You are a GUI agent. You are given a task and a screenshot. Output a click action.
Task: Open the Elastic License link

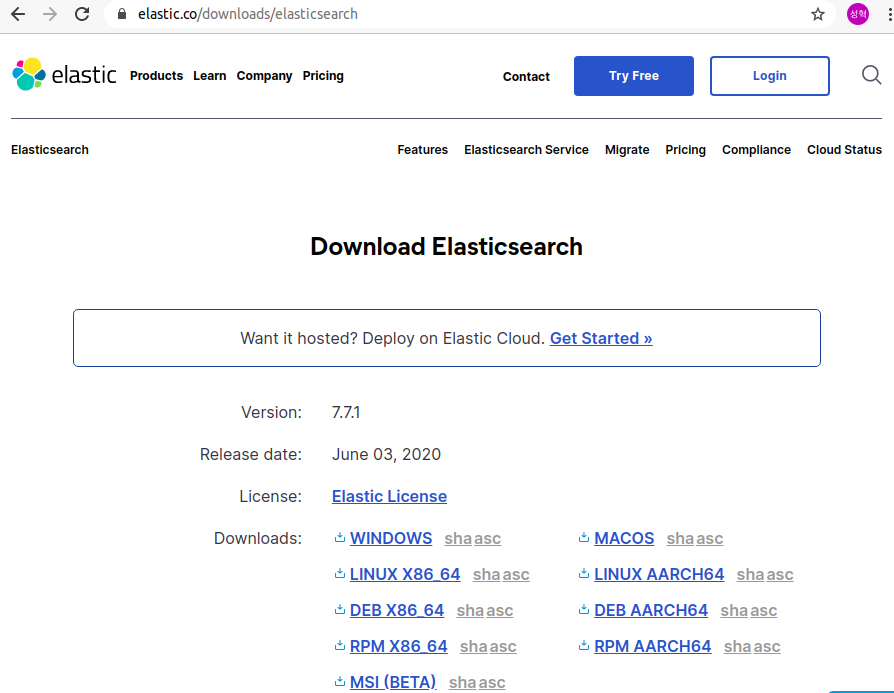tap(389, 496)
